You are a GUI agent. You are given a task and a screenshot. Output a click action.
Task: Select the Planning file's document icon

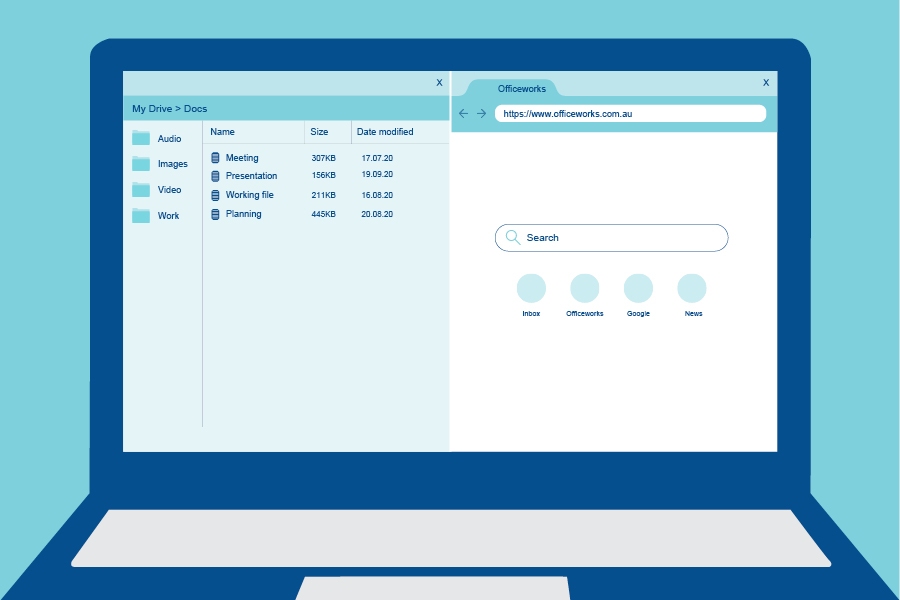(x=215, y=214)
